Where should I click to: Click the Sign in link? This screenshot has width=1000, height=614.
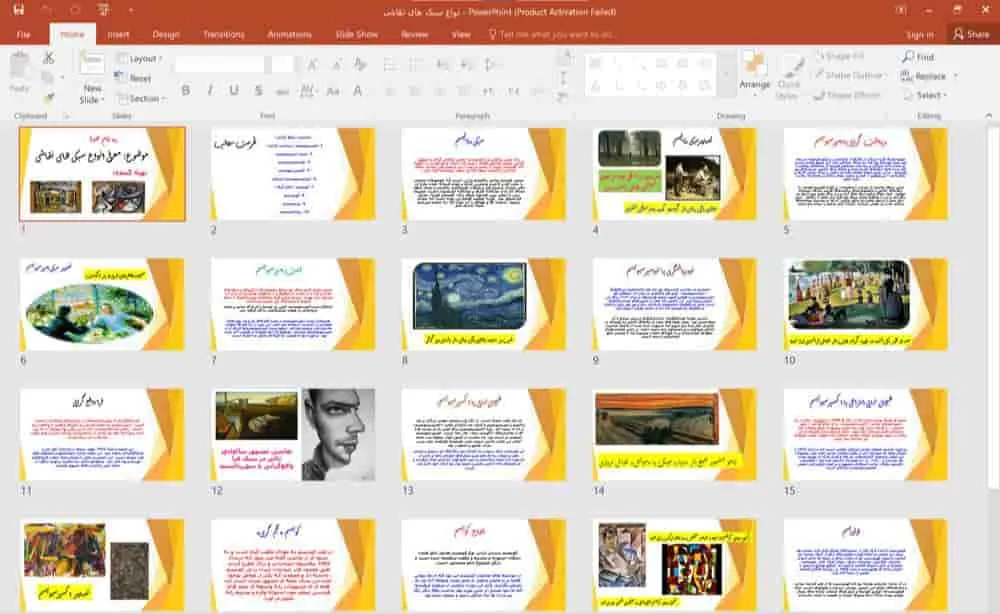[x=919, y=34]
